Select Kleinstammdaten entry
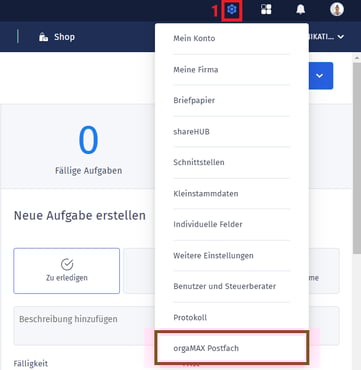Screen dimensions: 361x370 pyautogui.click(x=232, y=194)
